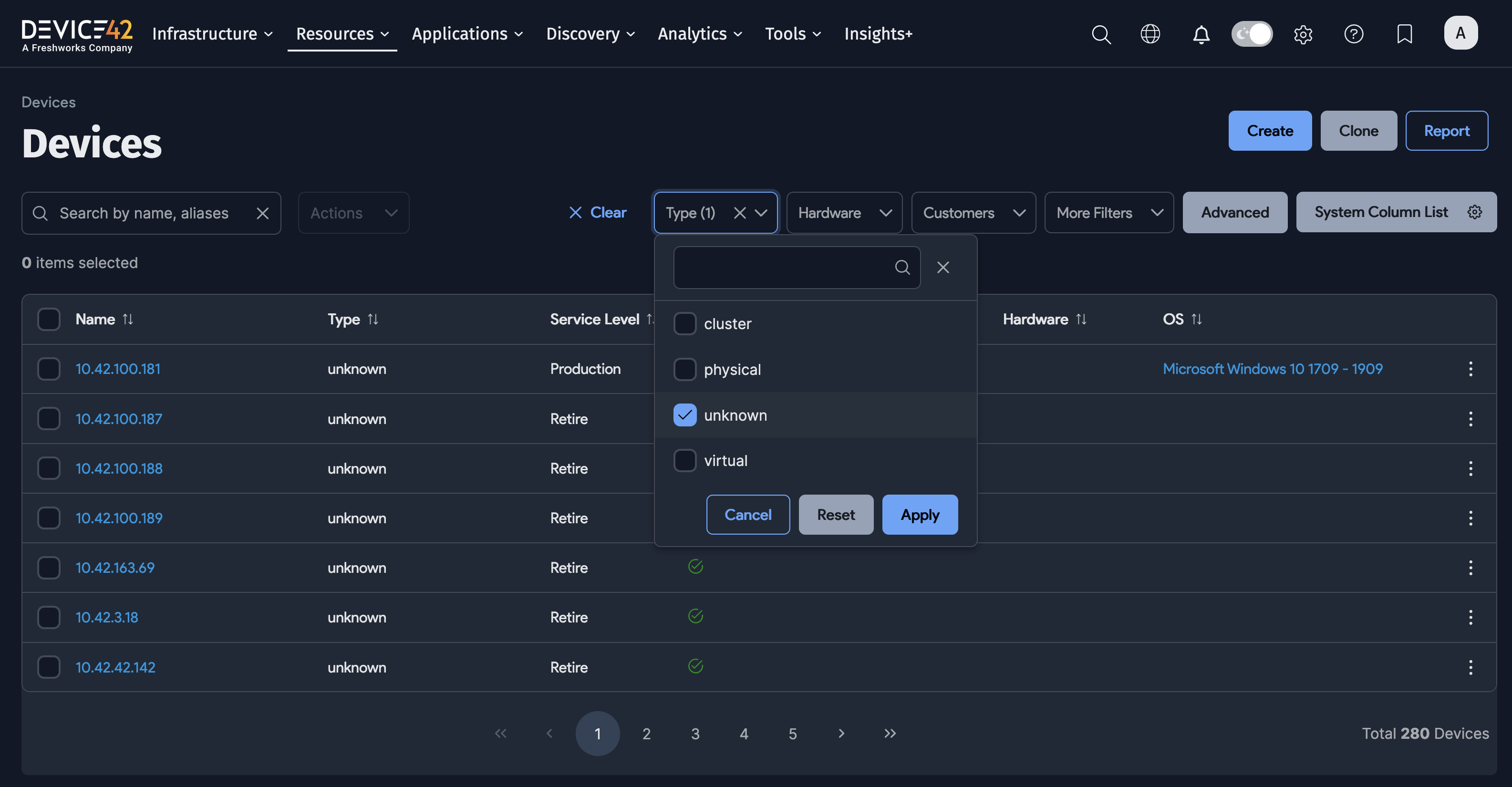
Task: Open the Customers filter dropdown
Action: click(973, 213)
